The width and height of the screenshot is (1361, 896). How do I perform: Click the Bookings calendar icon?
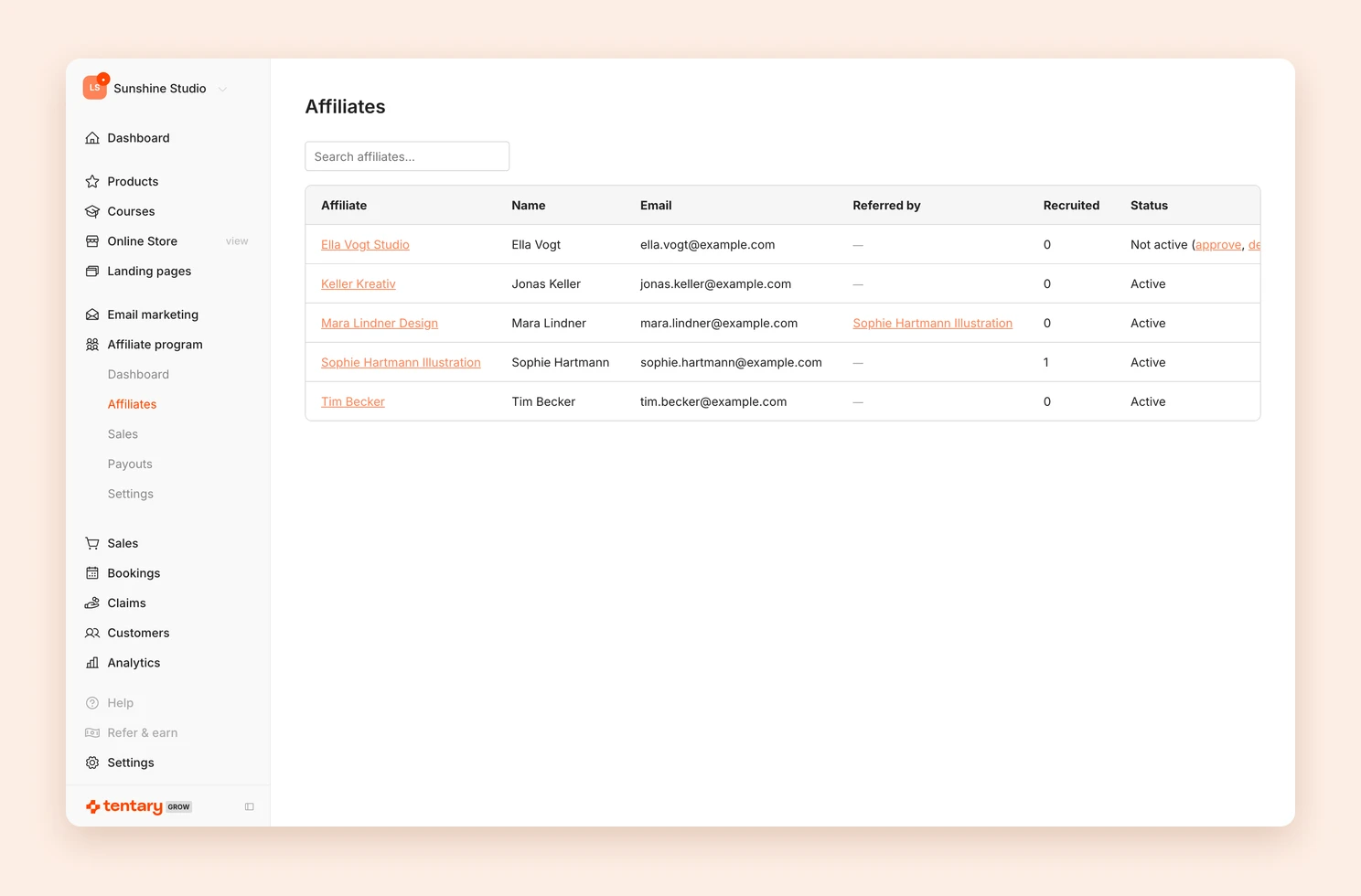92,573
